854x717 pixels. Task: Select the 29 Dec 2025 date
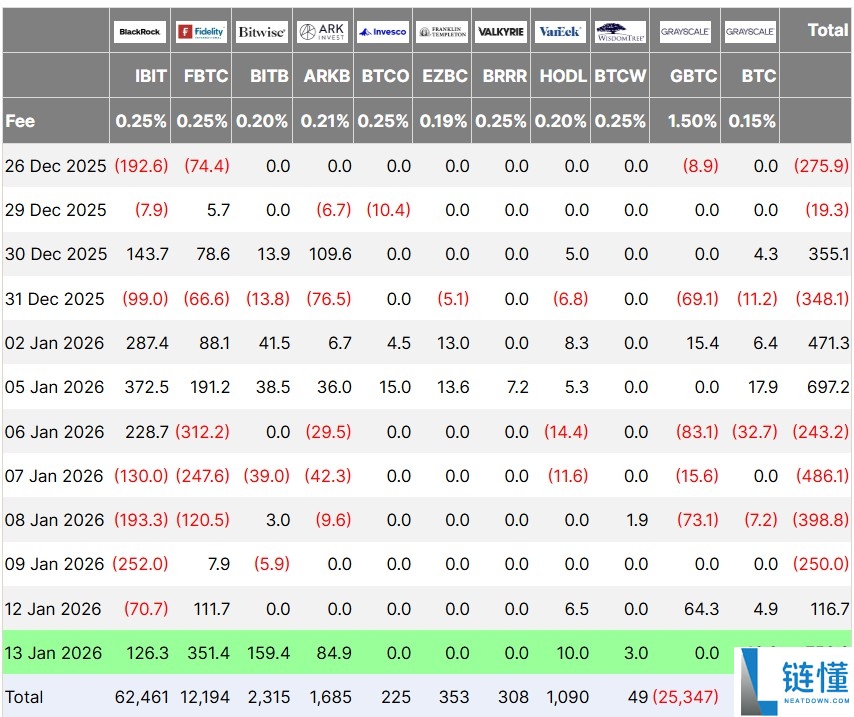[56, 210]
